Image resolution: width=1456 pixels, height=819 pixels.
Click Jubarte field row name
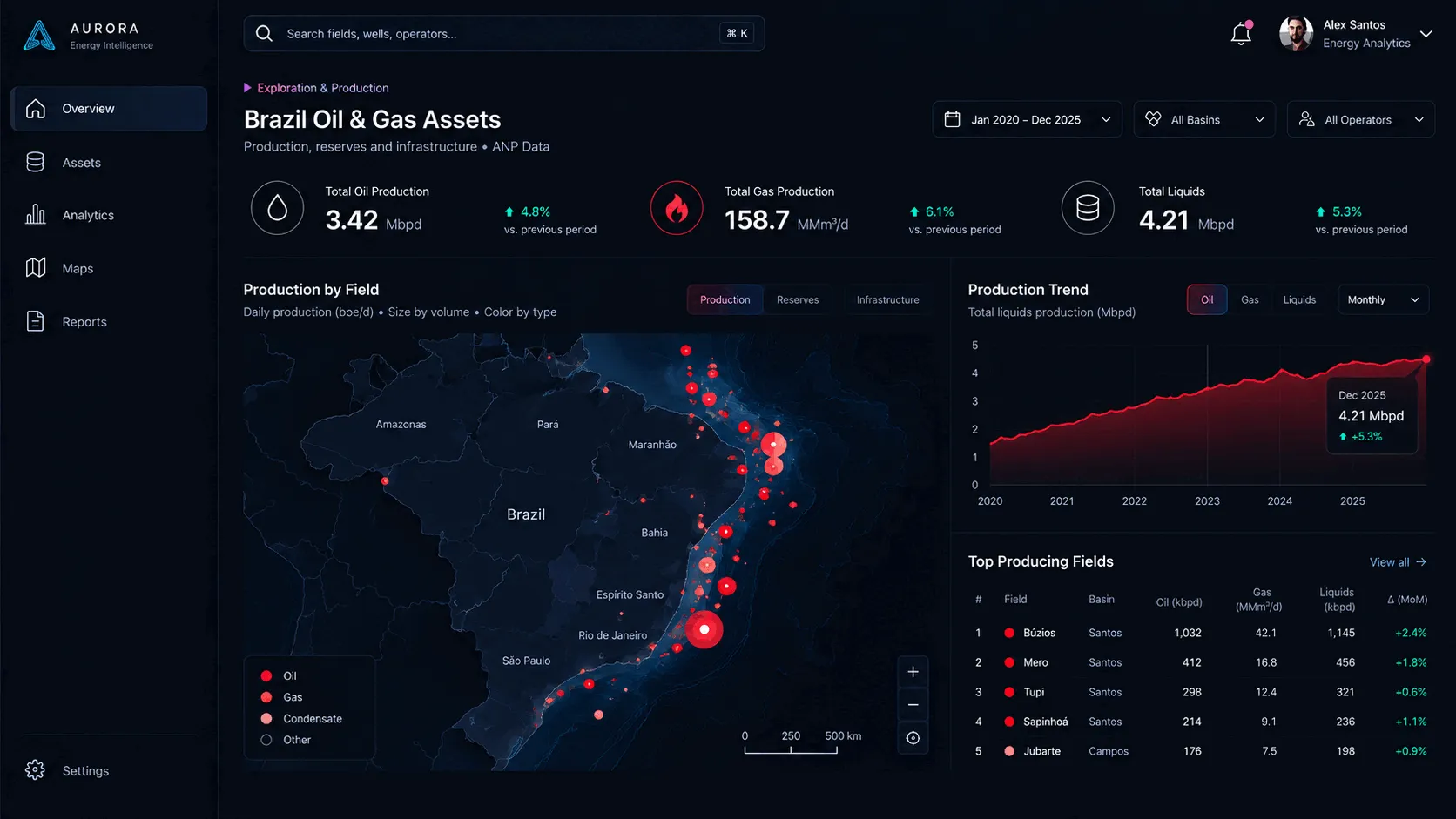[x=1041, y=751]
